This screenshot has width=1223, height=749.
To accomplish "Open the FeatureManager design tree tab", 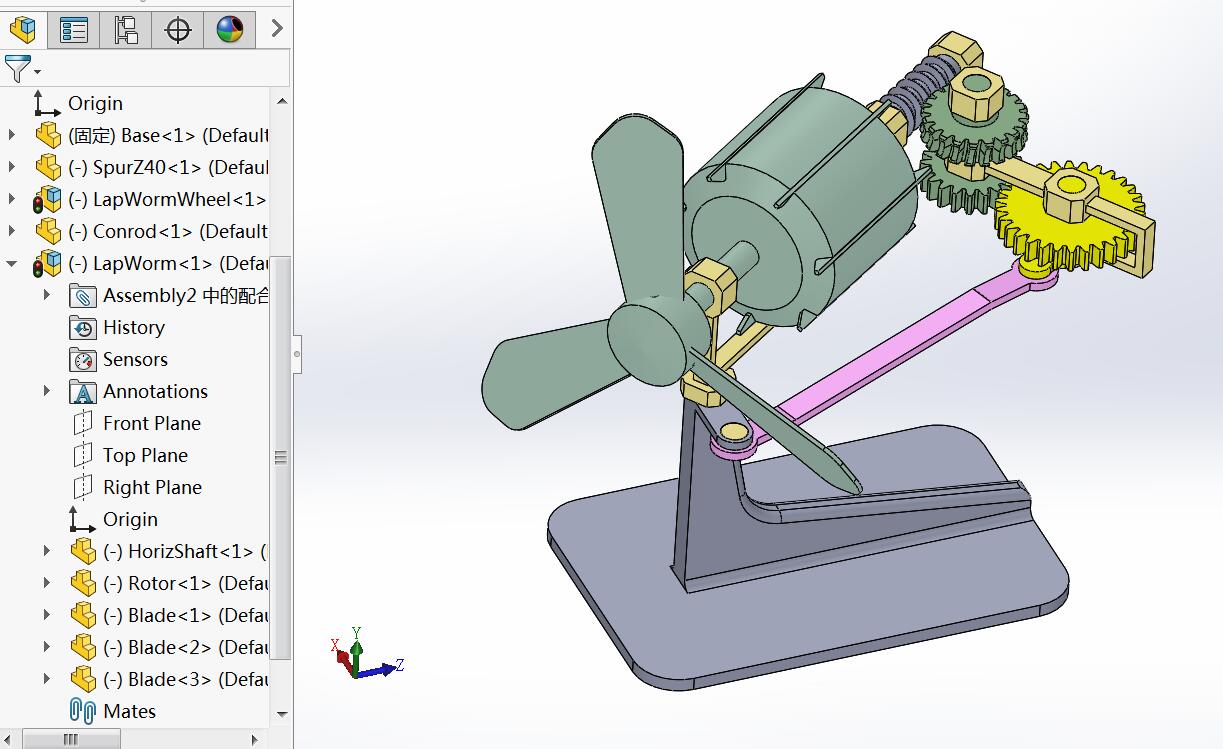I will (23, 29).
